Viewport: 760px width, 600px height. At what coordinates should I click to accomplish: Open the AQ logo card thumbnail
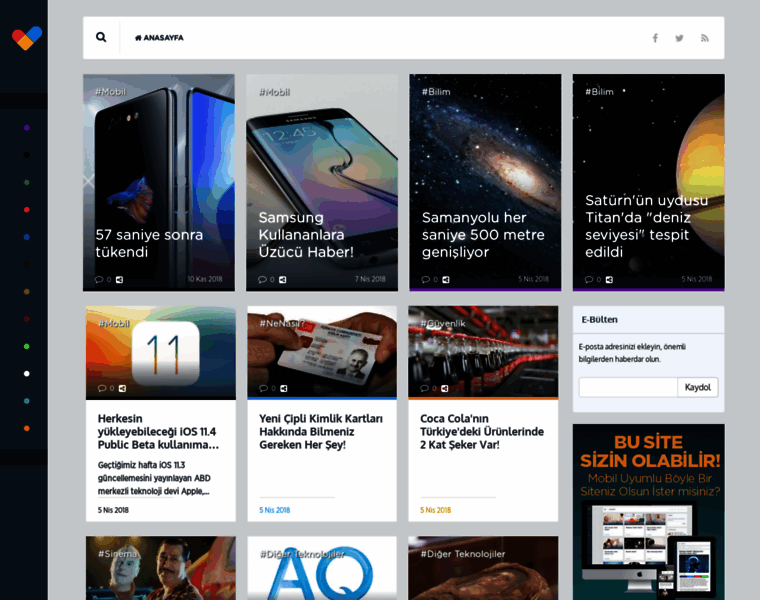pyautogui.click(x=322, y=568)
